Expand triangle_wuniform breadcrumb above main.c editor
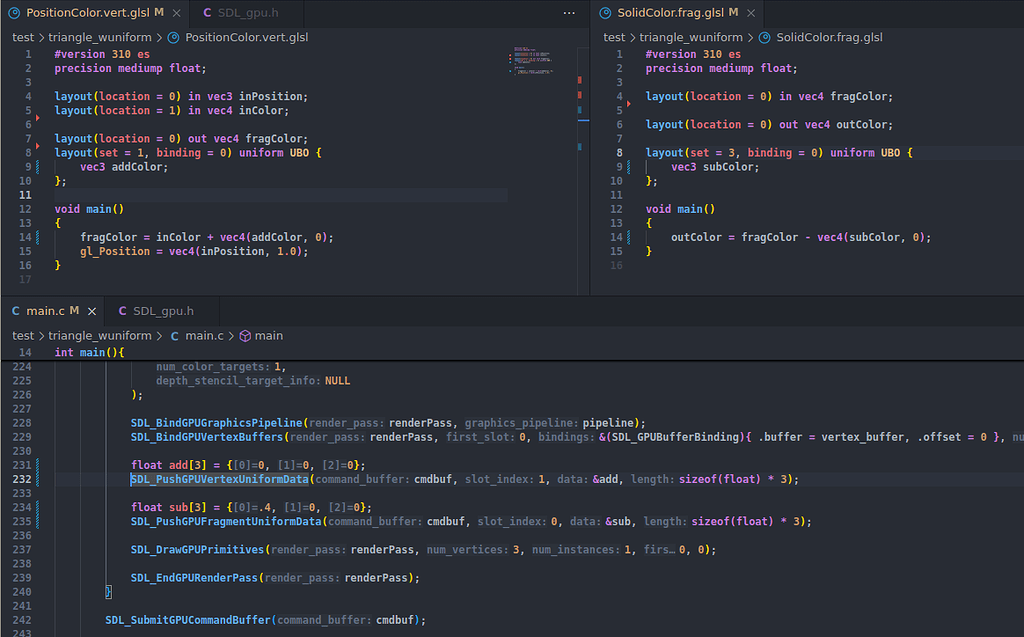 point(100,336)
